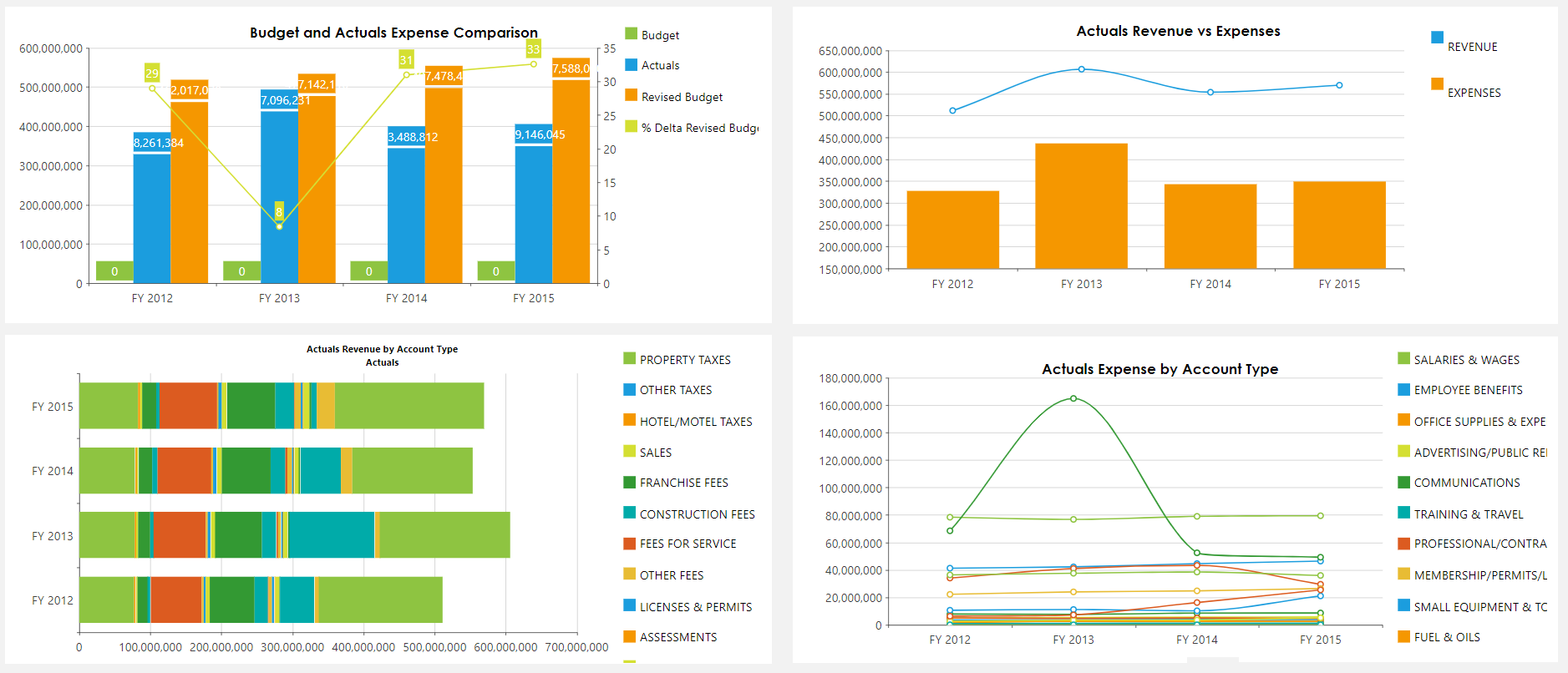Click OFFICE SUPPLIES legend entry

[x=1472, y=422]
